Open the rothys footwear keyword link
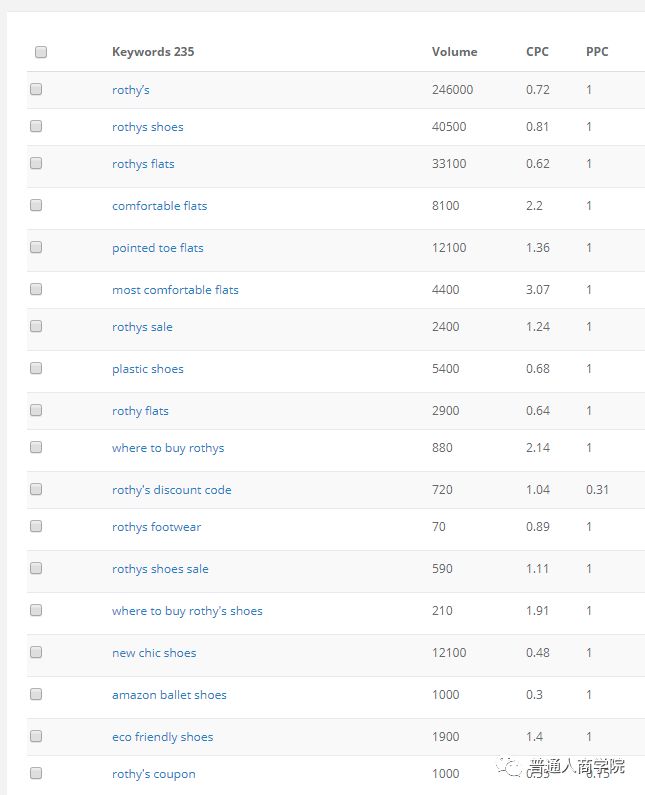 pyautogui.click(x=156, y=527)
